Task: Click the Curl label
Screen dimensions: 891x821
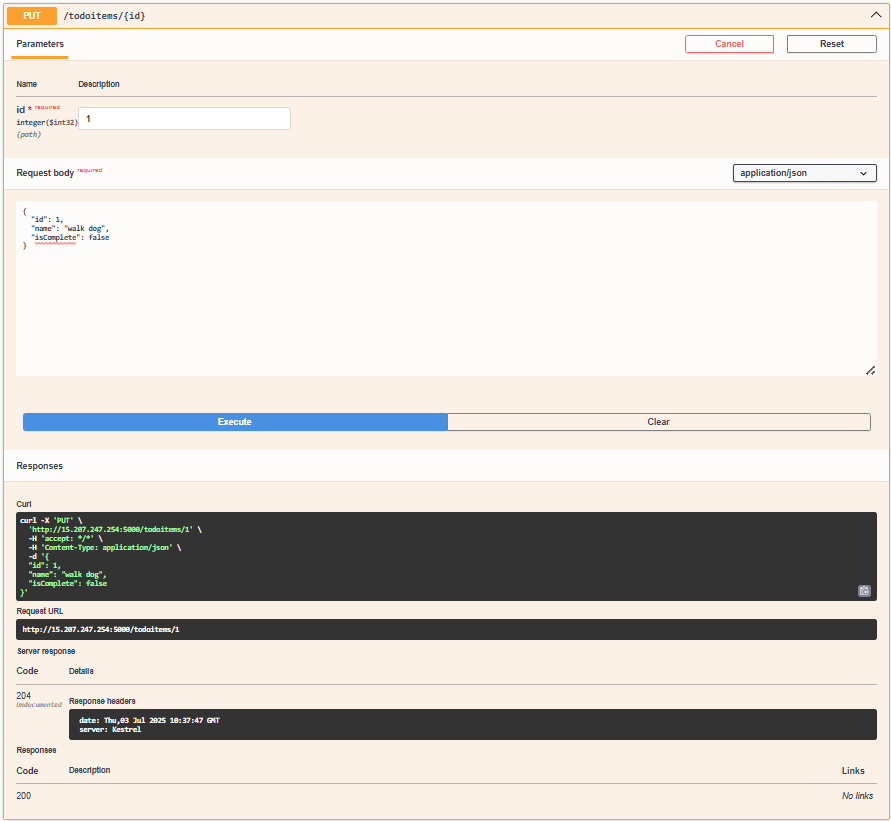Action: pyautogui.click(x=24, y=504)
